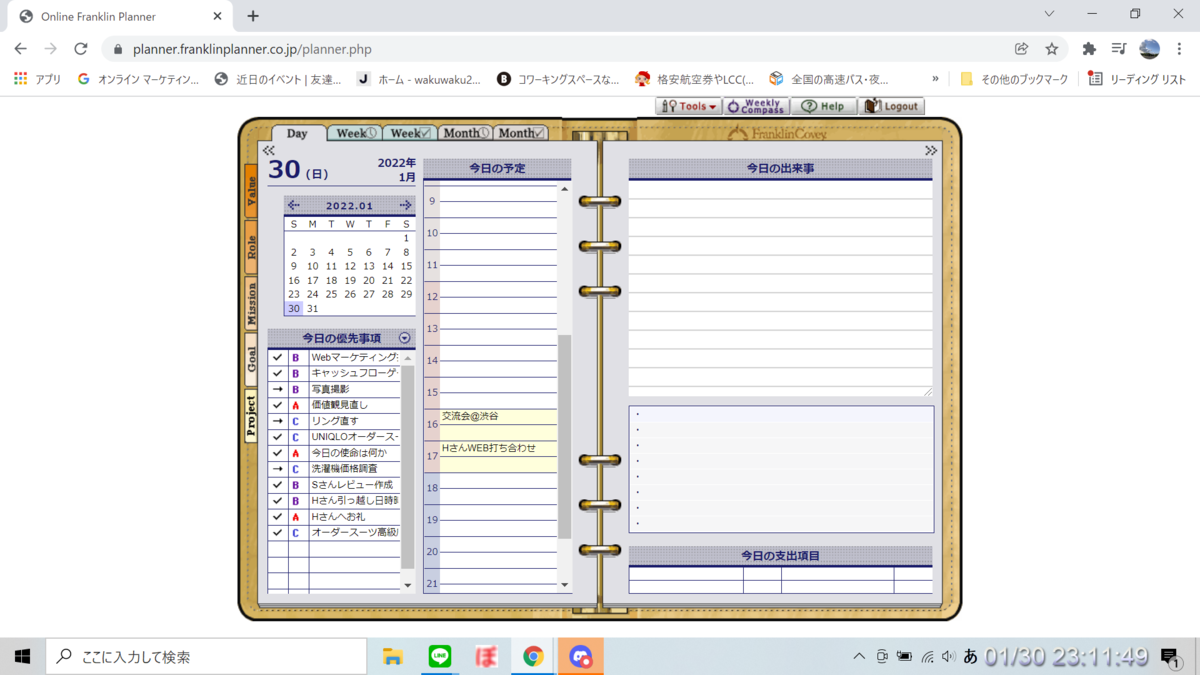Open LINE from the taskbar

[x=439, y=656]
